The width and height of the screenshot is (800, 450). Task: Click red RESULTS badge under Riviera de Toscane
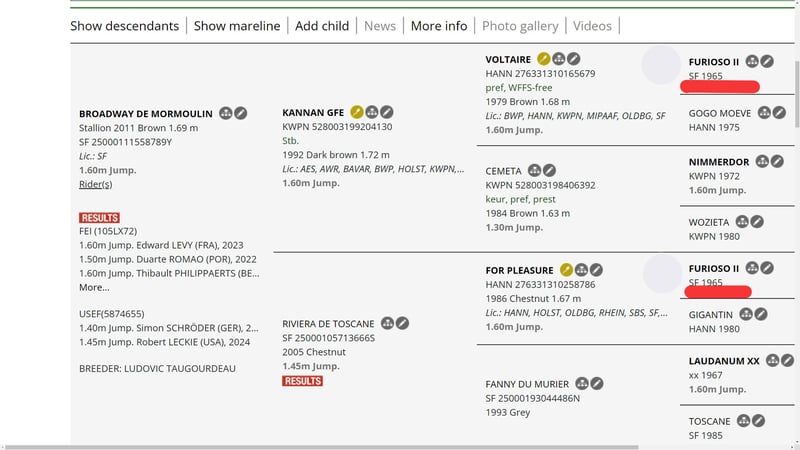(x=302, y=381)
